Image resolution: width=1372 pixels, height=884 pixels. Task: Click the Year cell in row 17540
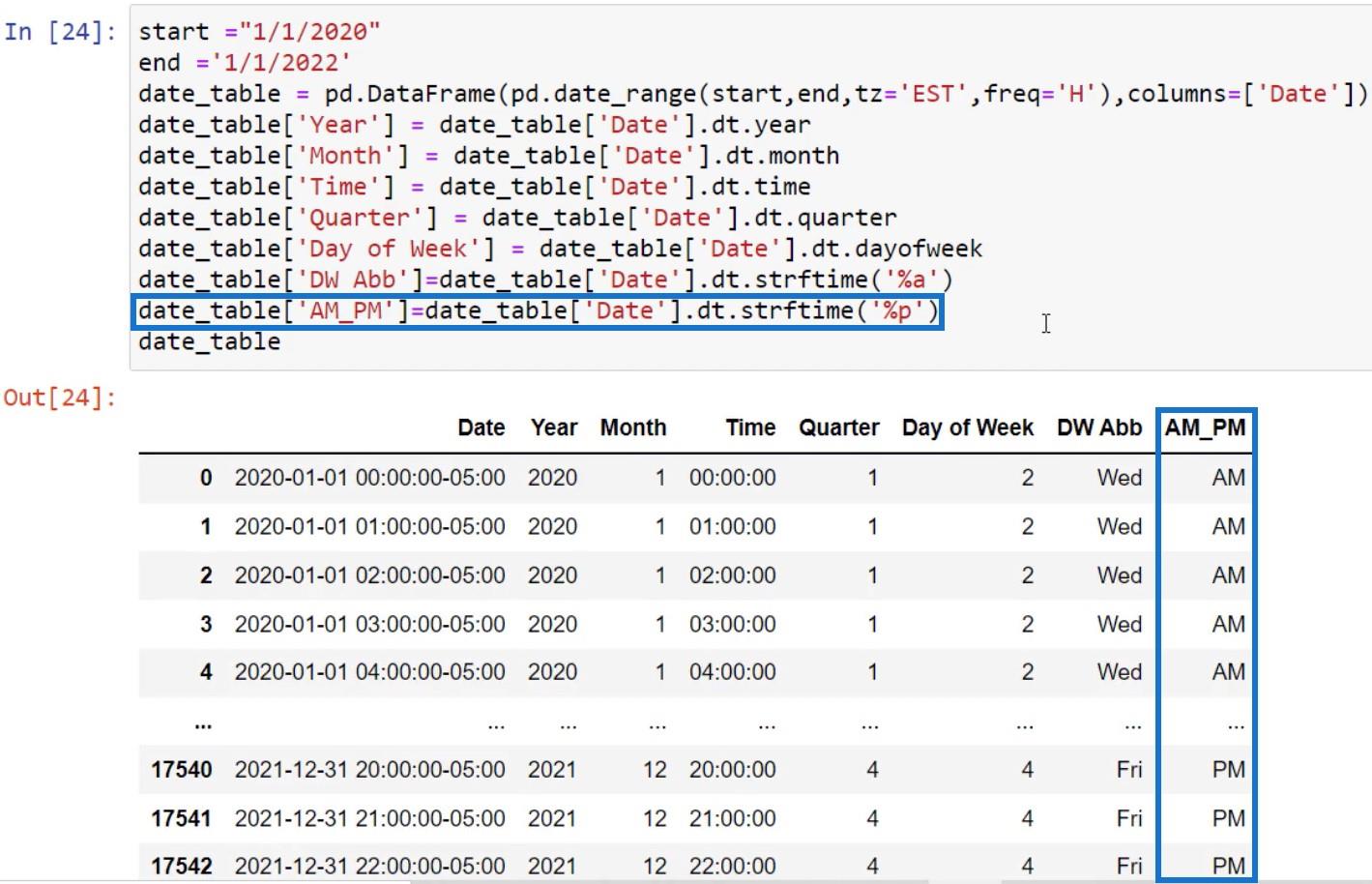(x=552, y=770)
